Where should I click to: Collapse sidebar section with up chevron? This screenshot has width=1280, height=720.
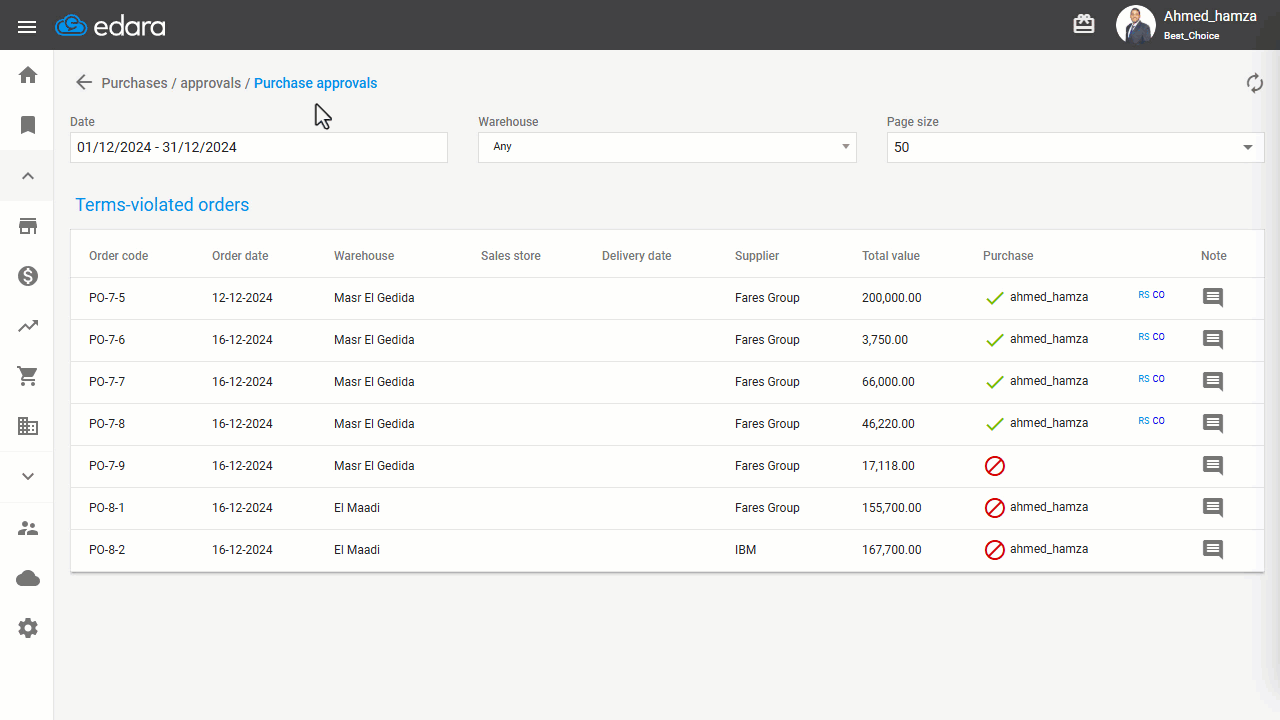pyautogui.click(x=28, y=176)
